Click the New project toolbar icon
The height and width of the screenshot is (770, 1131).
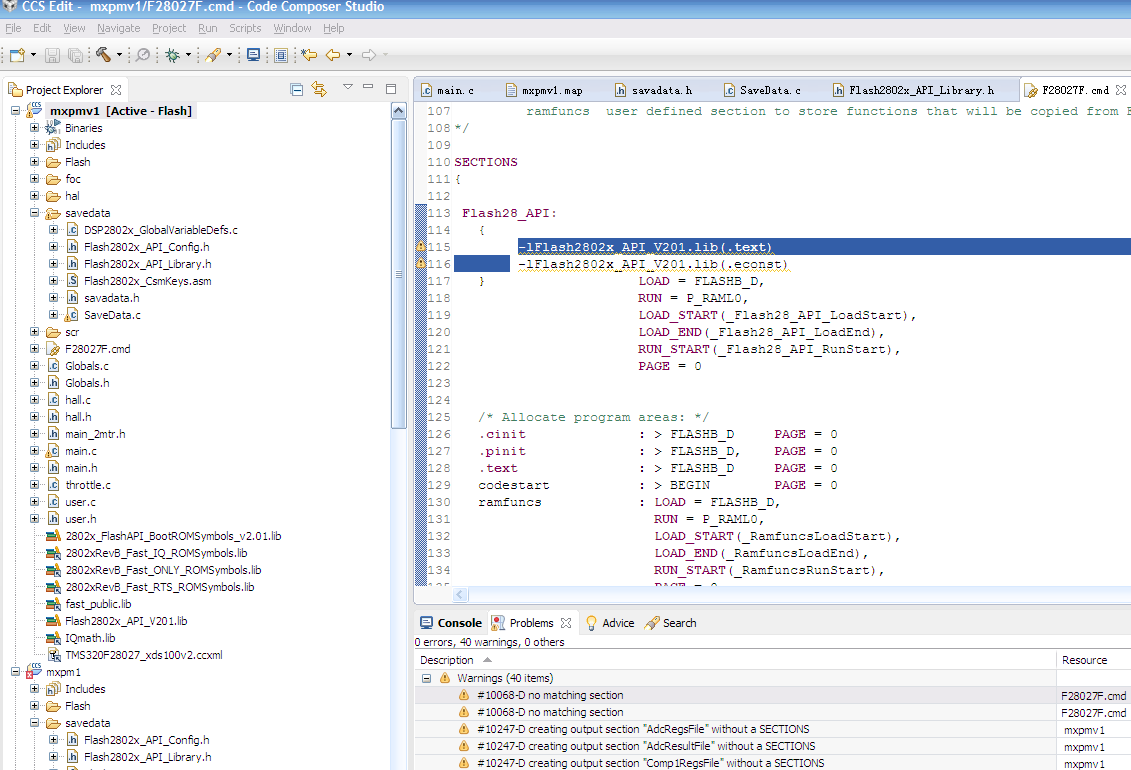(x=17, y=55)
